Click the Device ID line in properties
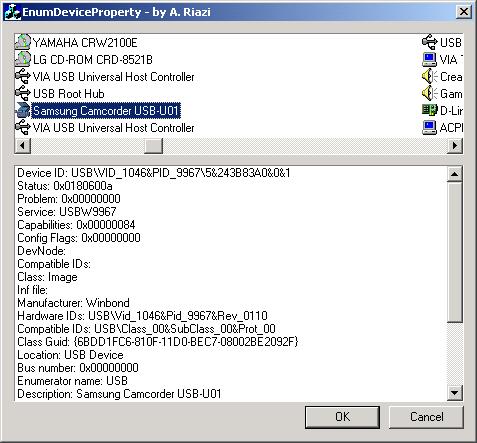This screenshot has width=477, height=443. click(154, 173)
